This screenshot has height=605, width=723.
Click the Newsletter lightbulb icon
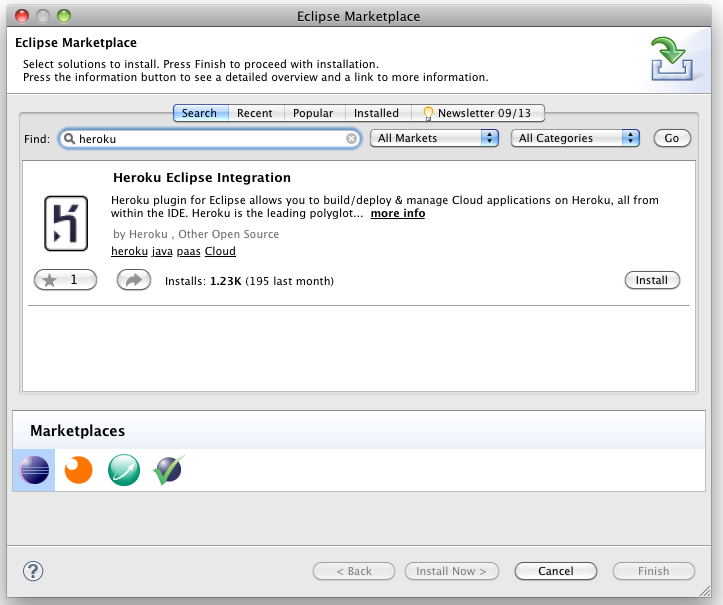(x=428, y=113)
